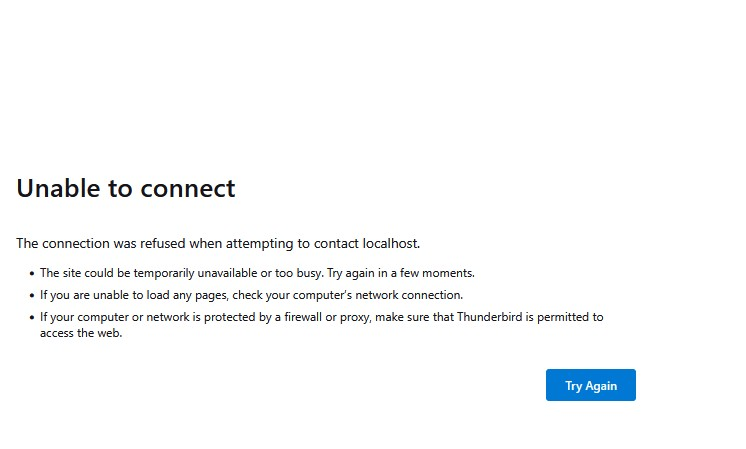This screenshot has width=746, height=449.
Task: Click the "Unable to connect" heading
Action: (x=126, y=188)
